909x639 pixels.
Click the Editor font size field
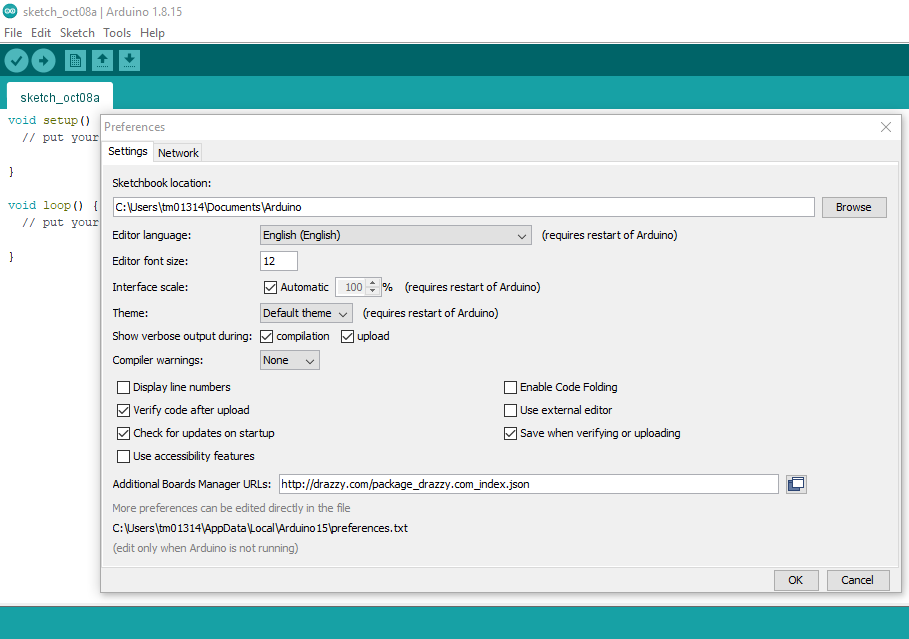[279, 261]
